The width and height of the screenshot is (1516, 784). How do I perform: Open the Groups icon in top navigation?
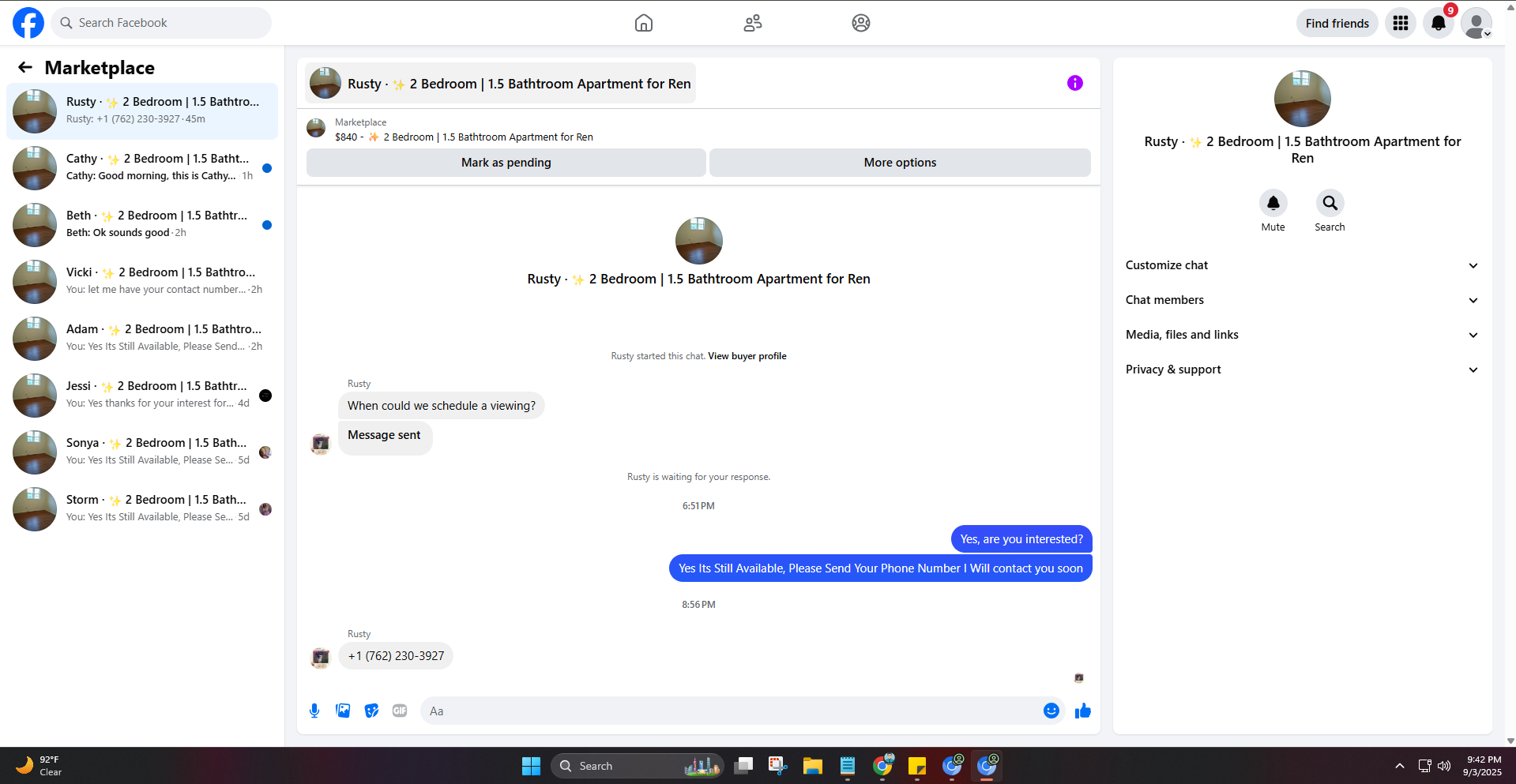point(861,23)
